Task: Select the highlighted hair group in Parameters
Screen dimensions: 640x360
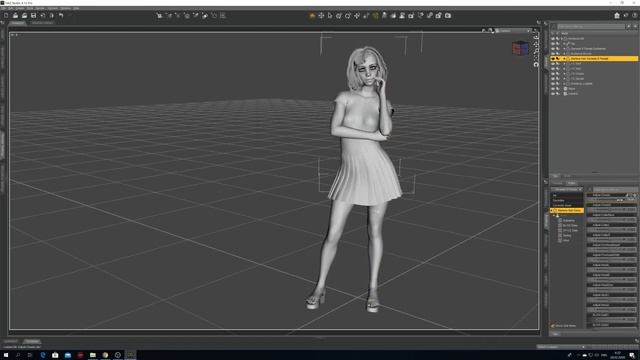Action: coord(567,211)
